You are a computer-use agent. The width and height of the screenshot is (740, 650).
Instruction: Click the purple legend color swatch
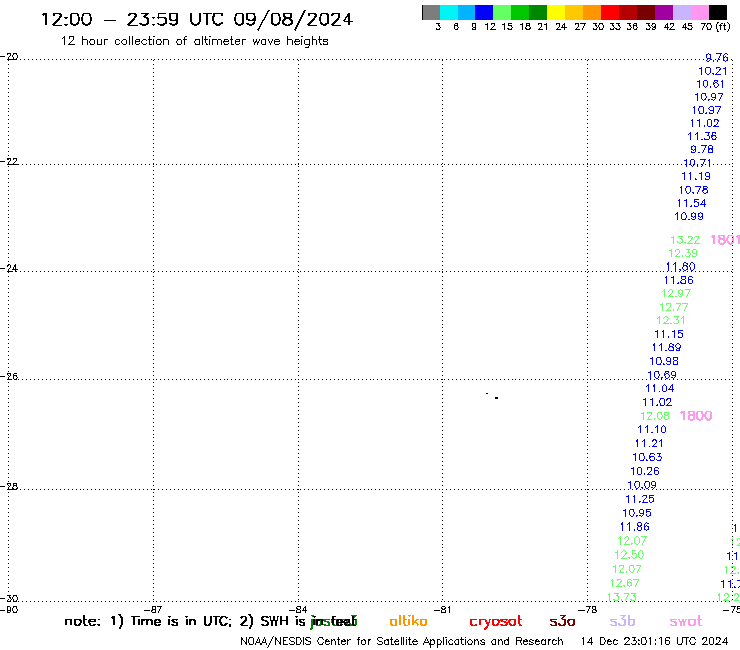[x=664, y=12]
